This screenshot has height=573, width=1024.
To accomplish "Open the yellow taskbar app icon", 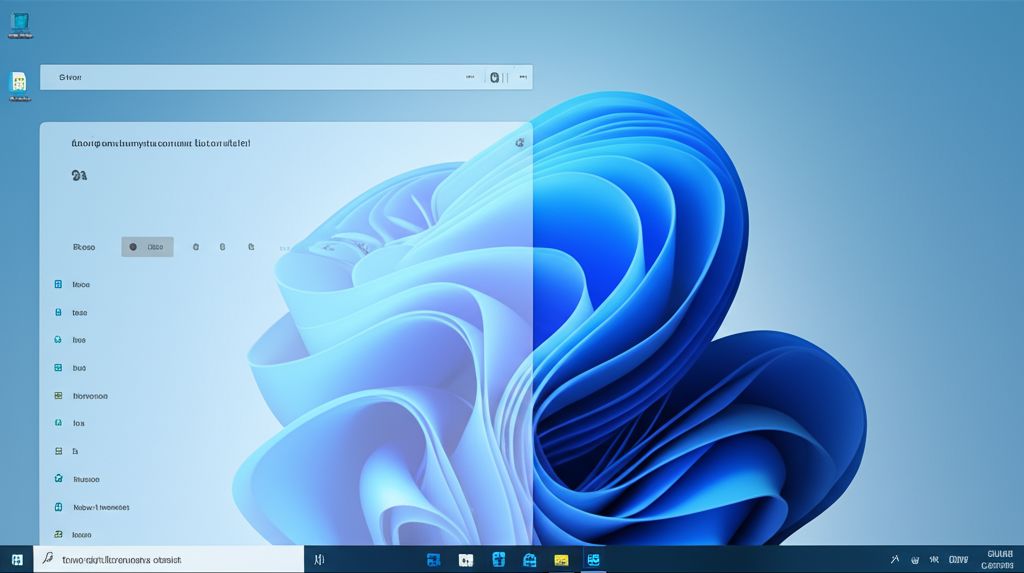I will click(x=561, y=560).
